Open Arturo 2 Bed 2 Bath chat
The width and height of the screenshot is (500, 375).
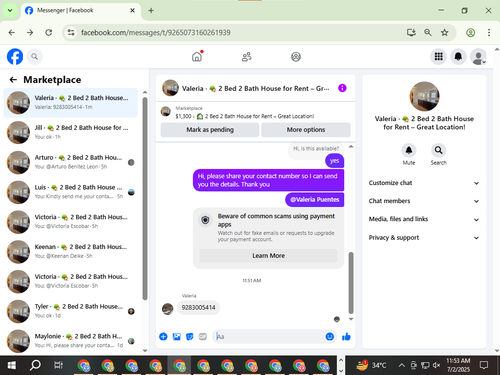point(71,162)
